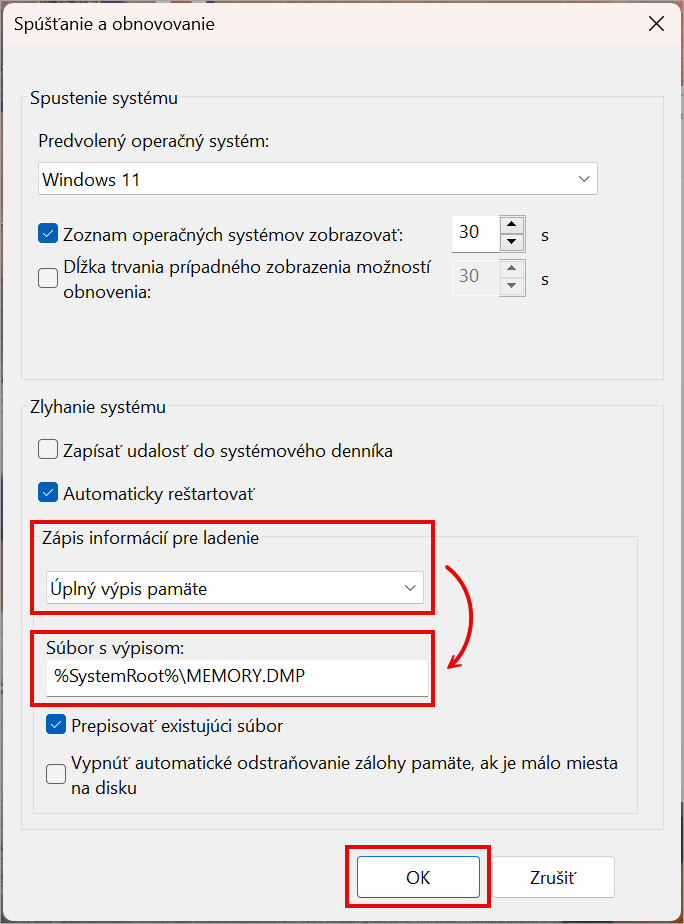Click the down arrow of the recovery options time spinner

[x=511, y=286]
